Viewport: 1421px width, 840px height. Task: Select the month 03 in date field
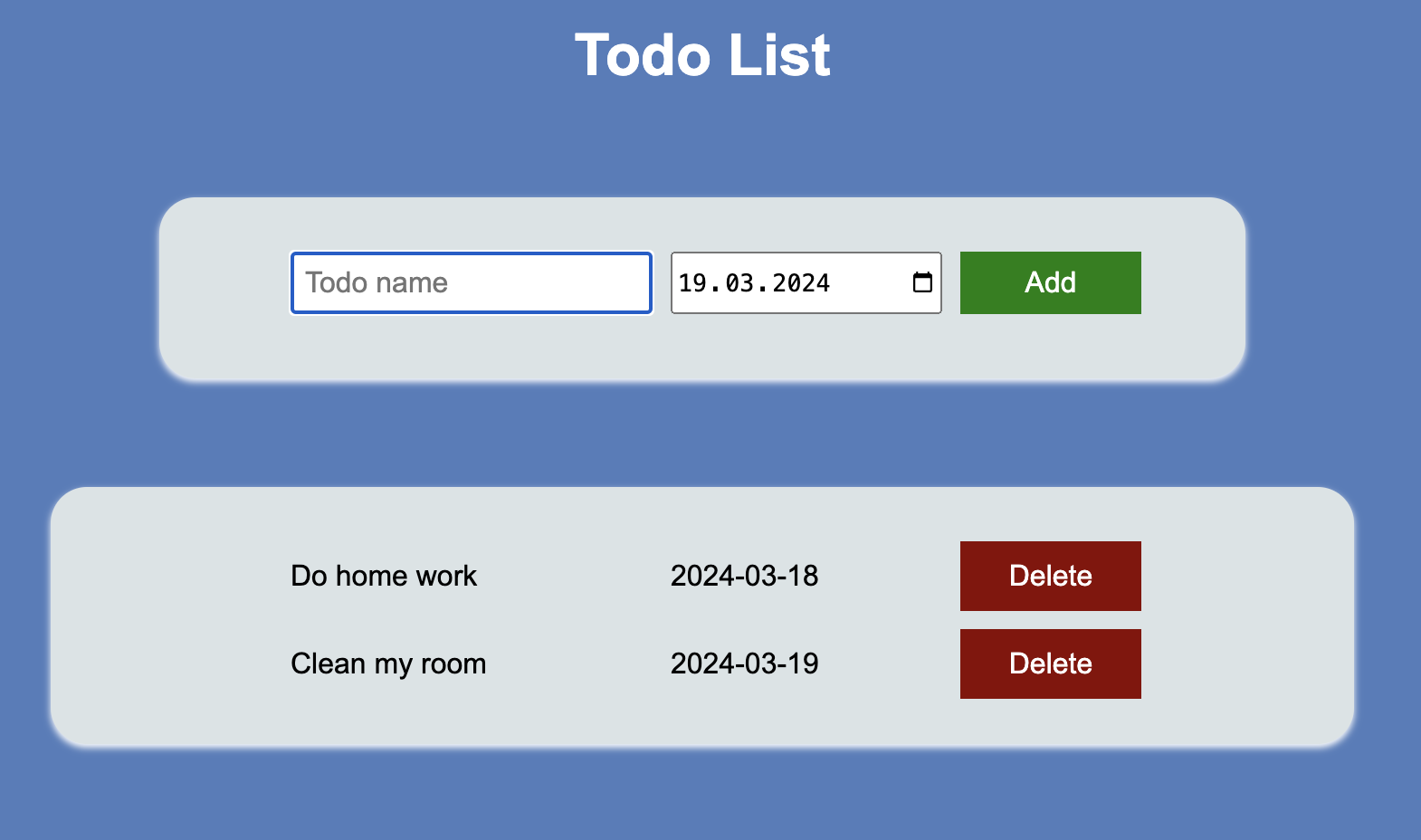tap(739, 283)
